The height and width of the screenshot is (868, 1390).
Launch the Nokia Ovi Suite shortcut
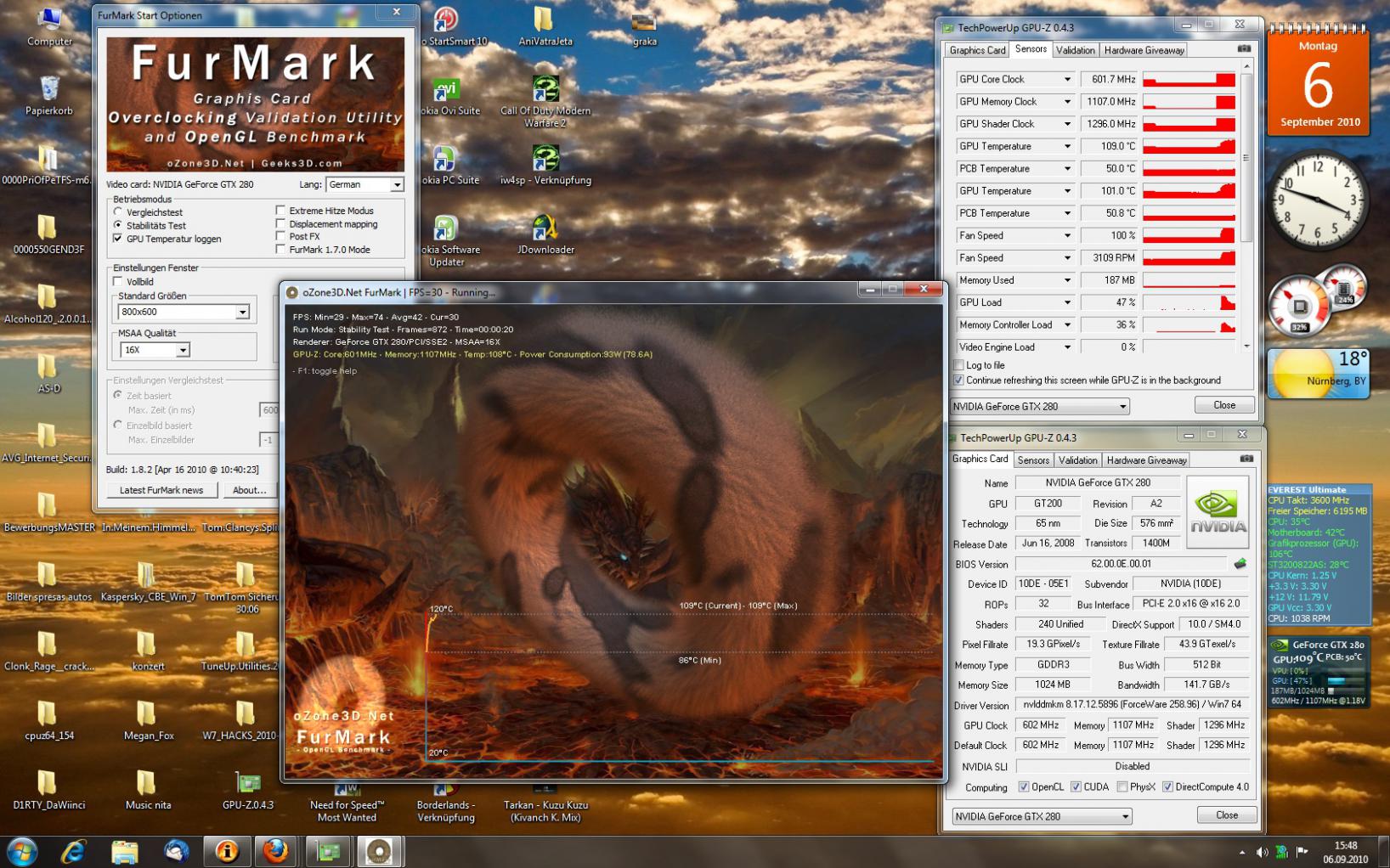[x=447, y=95]
